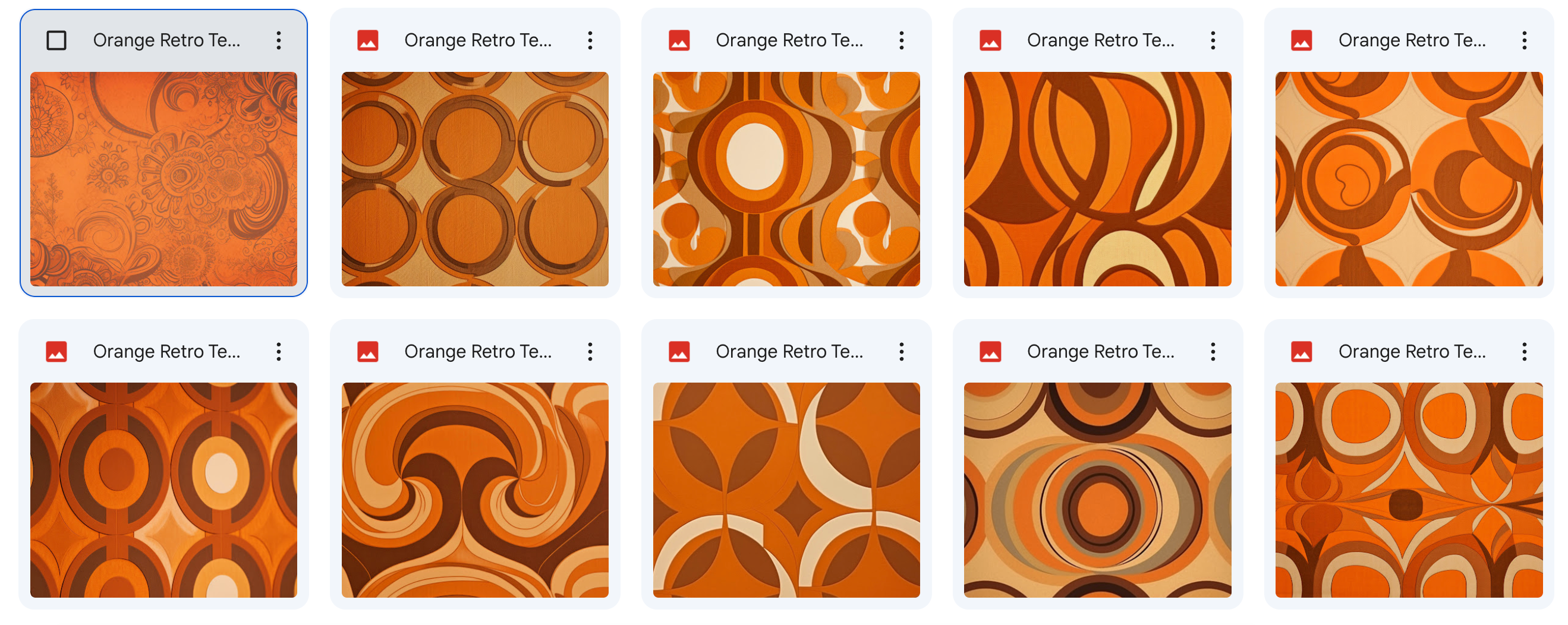Open the faded floral sketch thumbnail preview
Screen dimensions: 1568x625
coord(164,182)
